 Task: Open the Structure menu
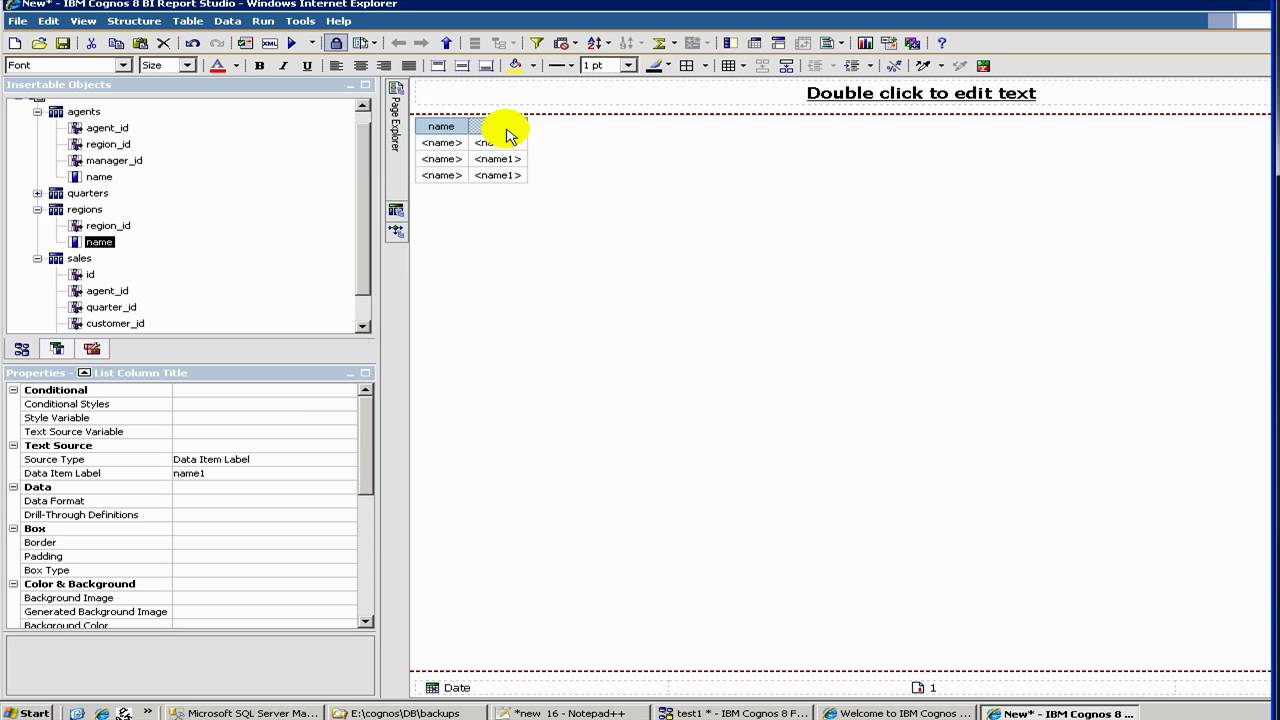(x=134, y=21)
